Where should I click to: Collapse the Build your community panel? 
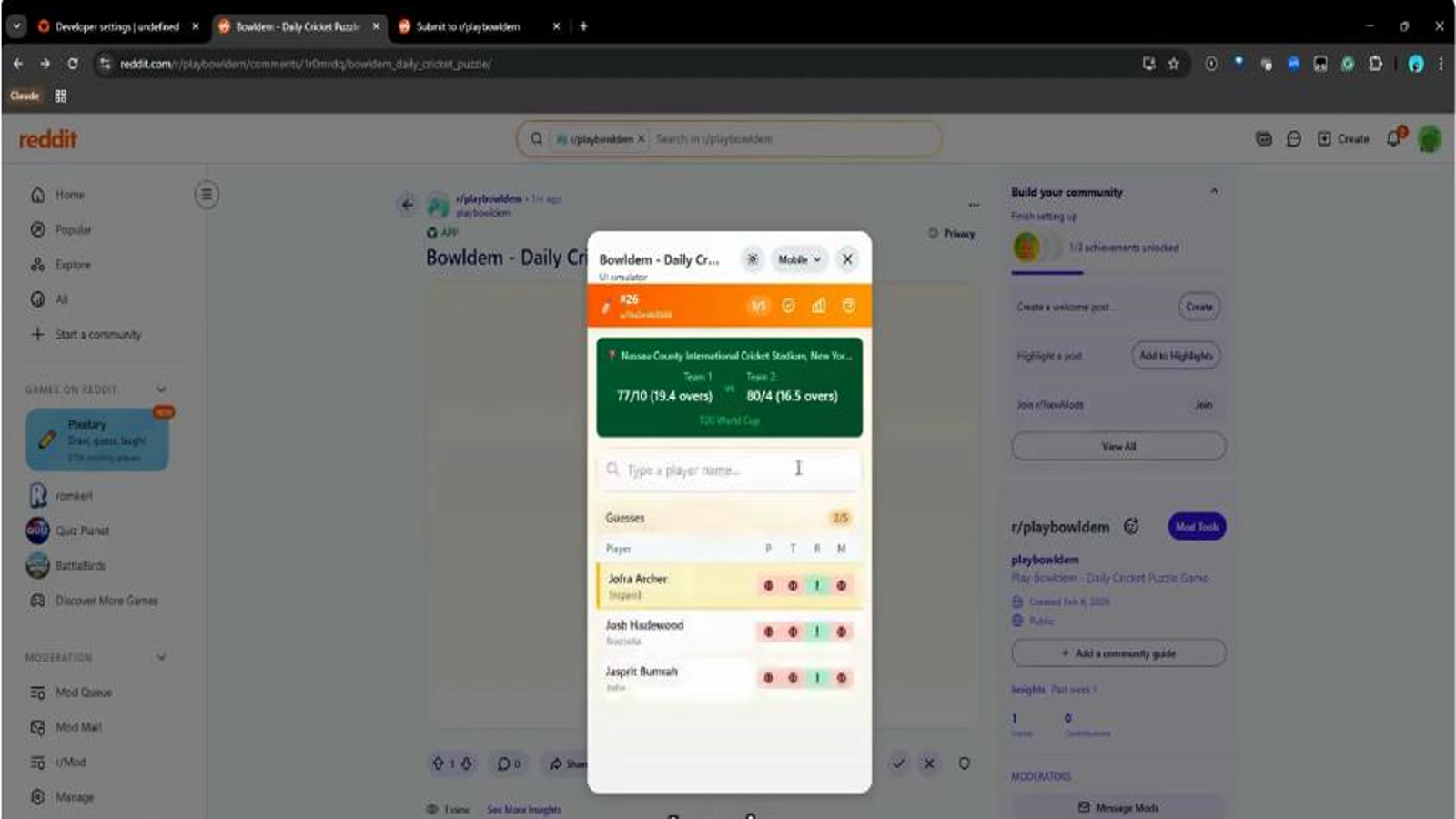tap(1214, 192)
